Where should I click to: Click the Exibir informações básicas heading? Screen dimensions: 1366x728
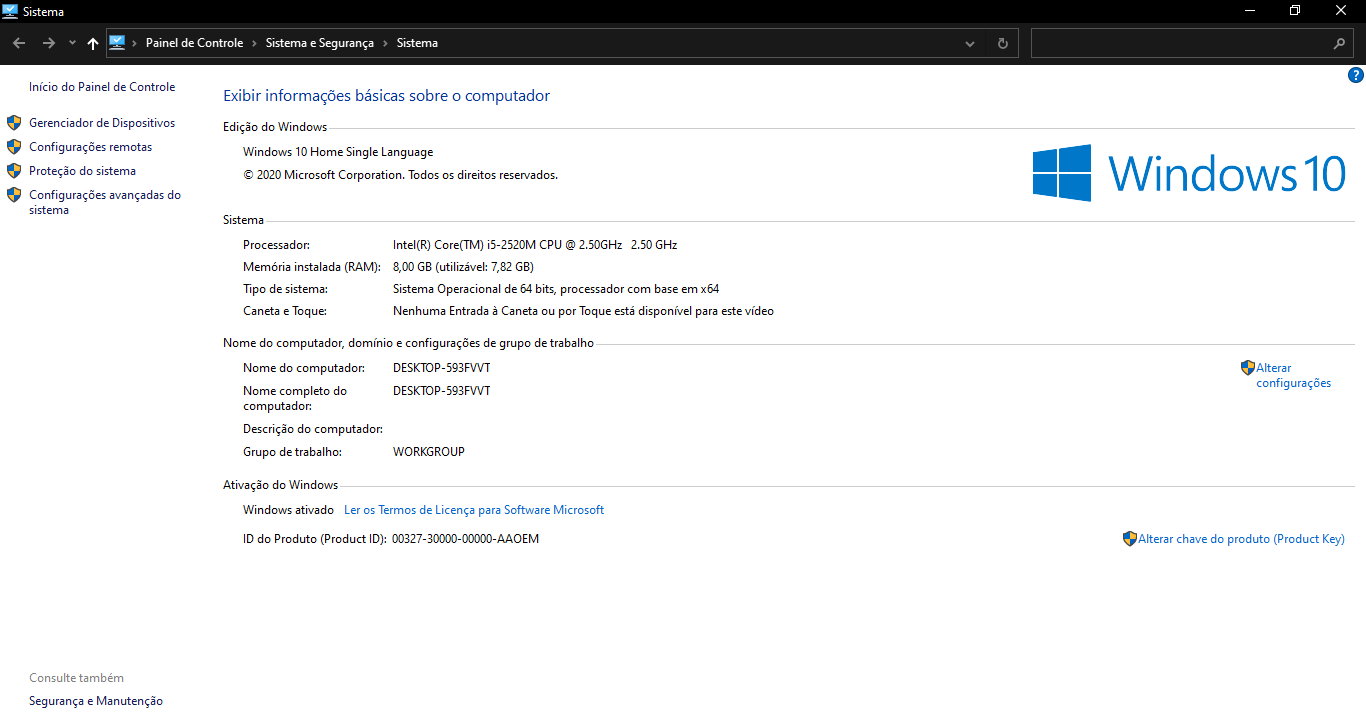[x=386, y=96]
